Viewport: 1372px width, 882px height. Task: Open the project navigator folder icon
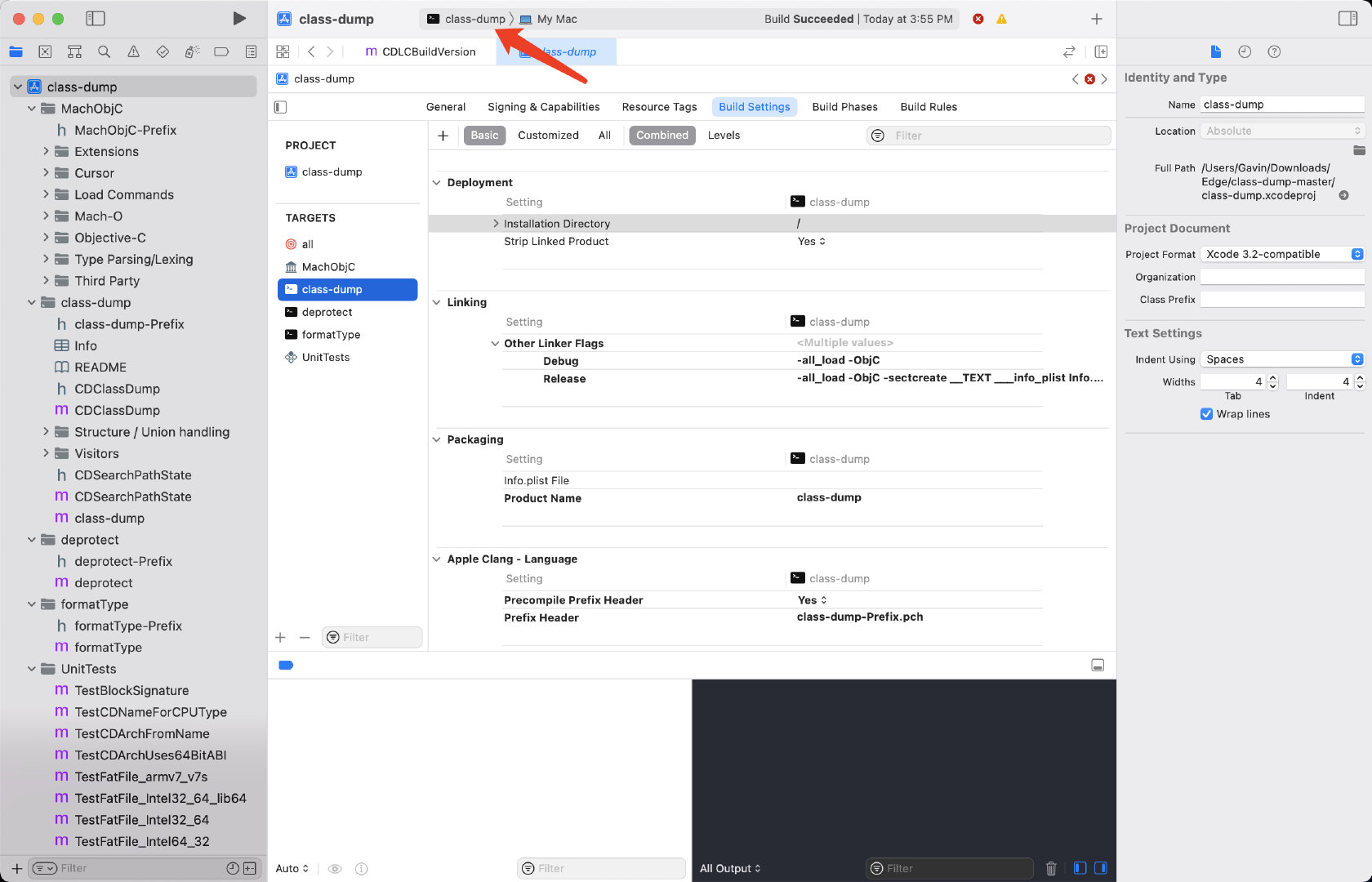pyautogui.click(x=16, y=51)
